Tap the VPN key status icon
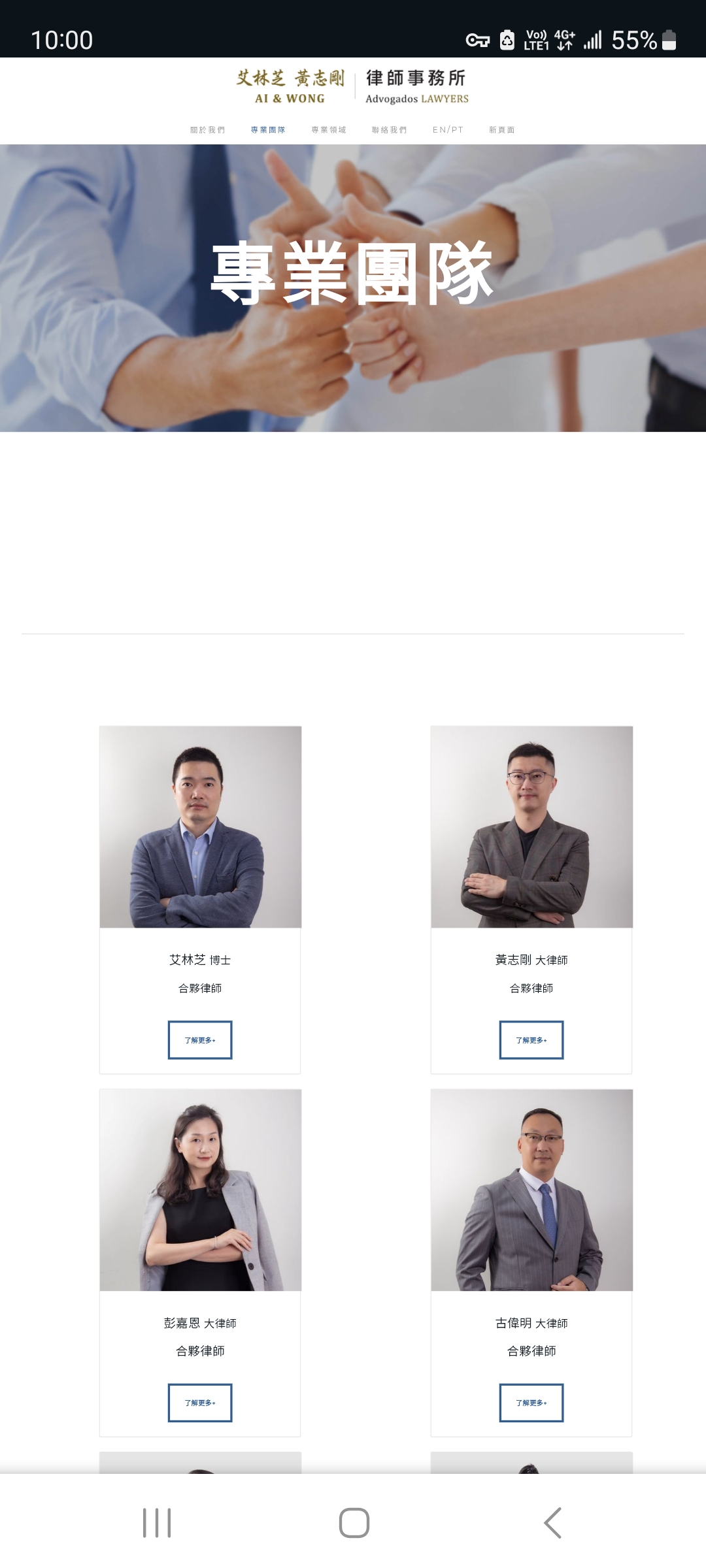The width and height of the screenshot is (706, 1568). coord(477,41)
